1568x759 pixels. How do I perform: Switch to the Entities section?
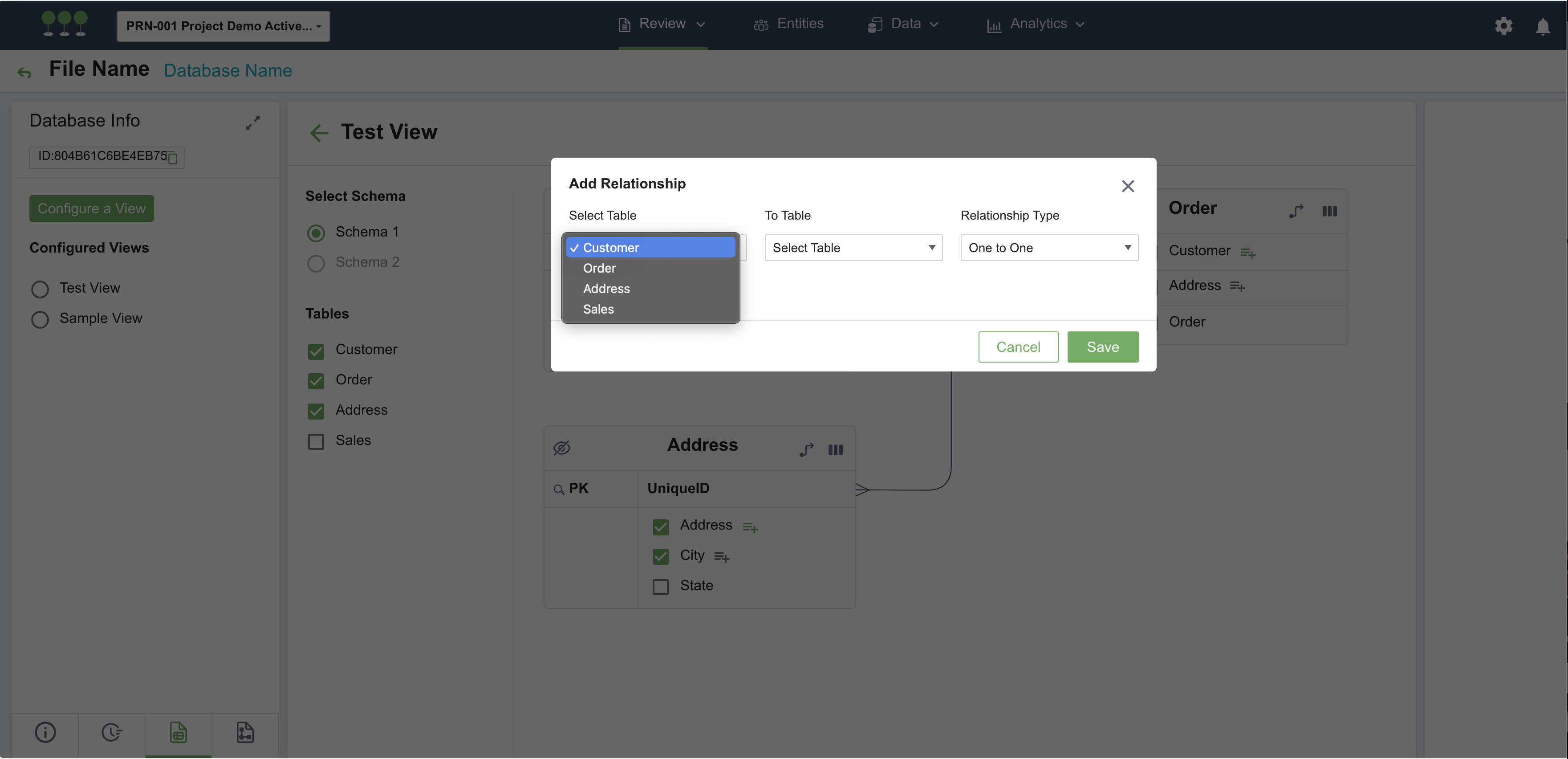[789, 24]
